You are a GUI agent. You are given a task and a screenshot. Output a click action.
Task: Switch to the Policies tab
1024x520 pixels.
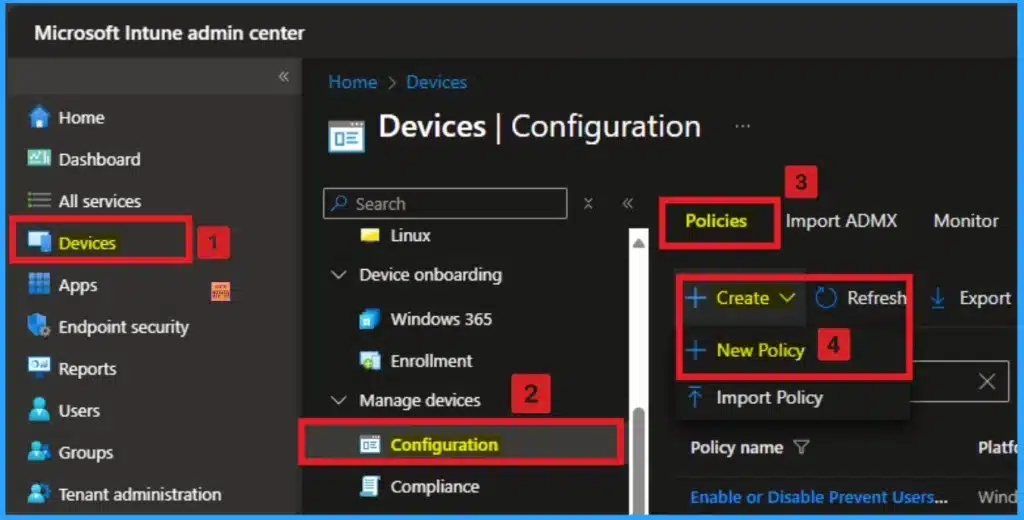coord(716,221)
